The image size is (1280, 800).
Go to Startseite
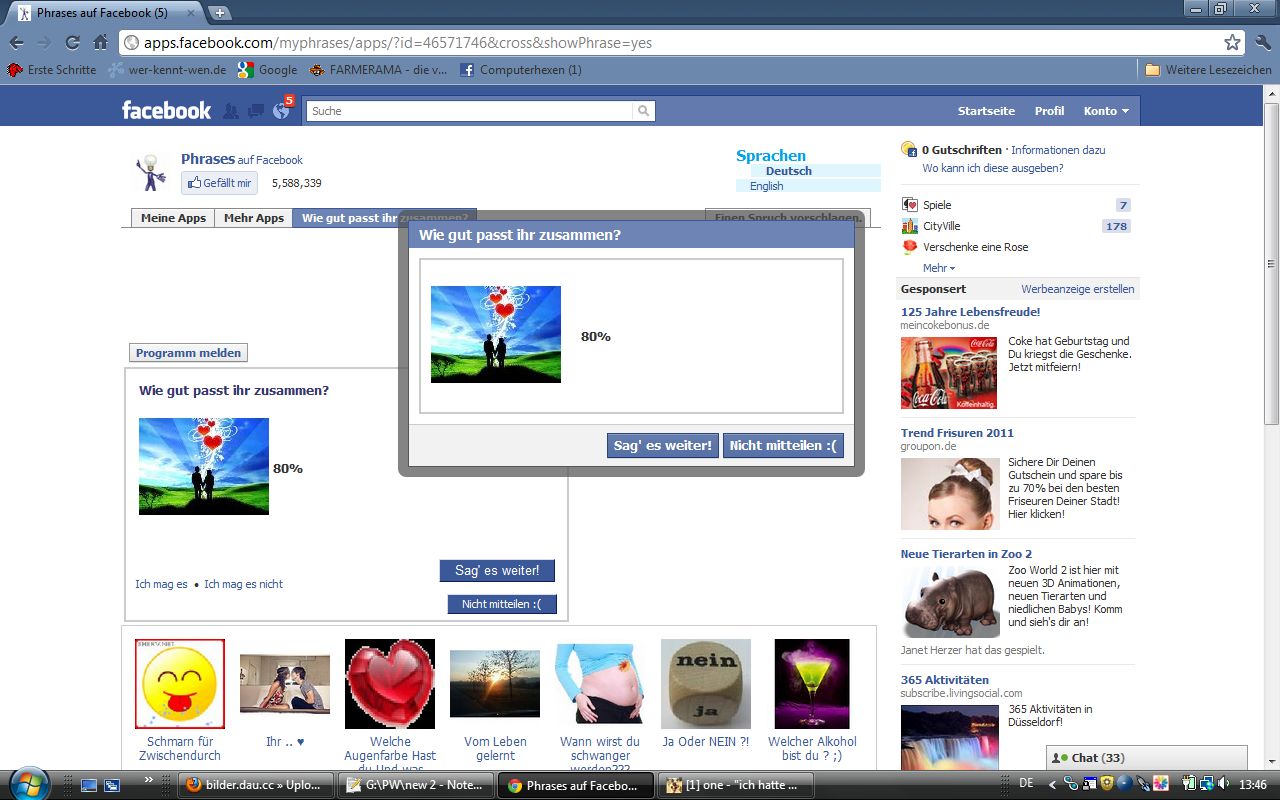pos(986,111)
